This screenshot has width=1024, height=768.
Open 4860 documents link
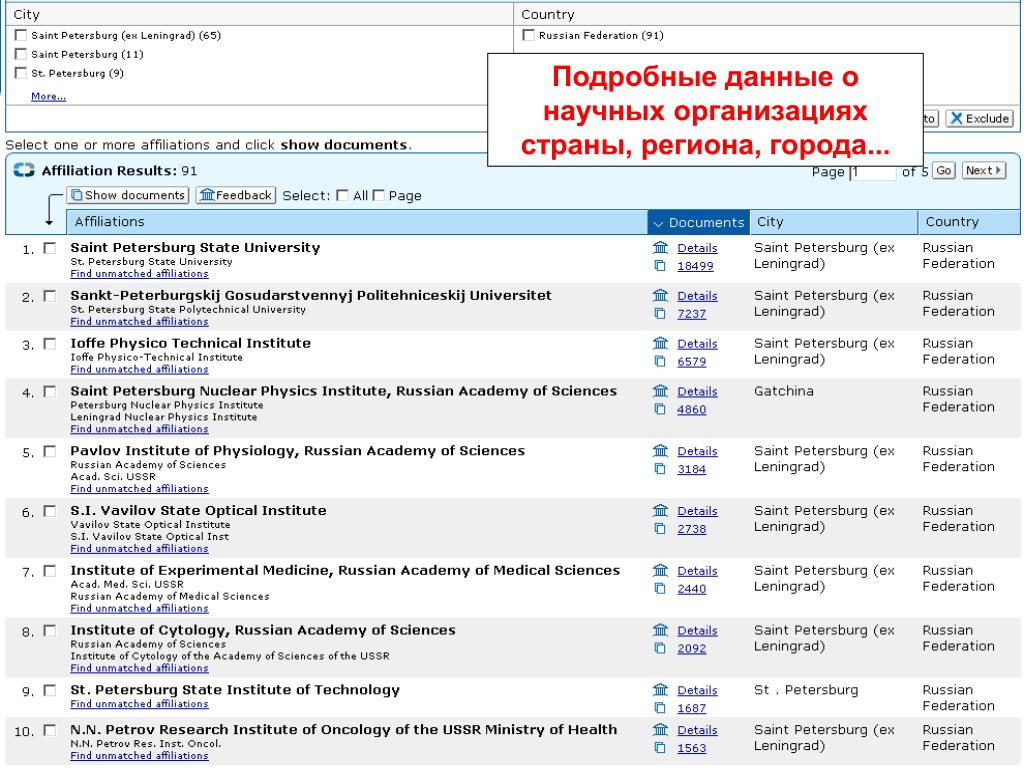(691, 409)
